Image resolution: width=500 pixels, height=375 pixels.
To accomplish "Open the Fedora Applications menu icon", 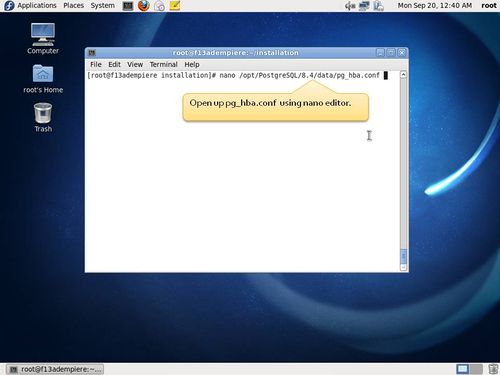I will 9,5.
